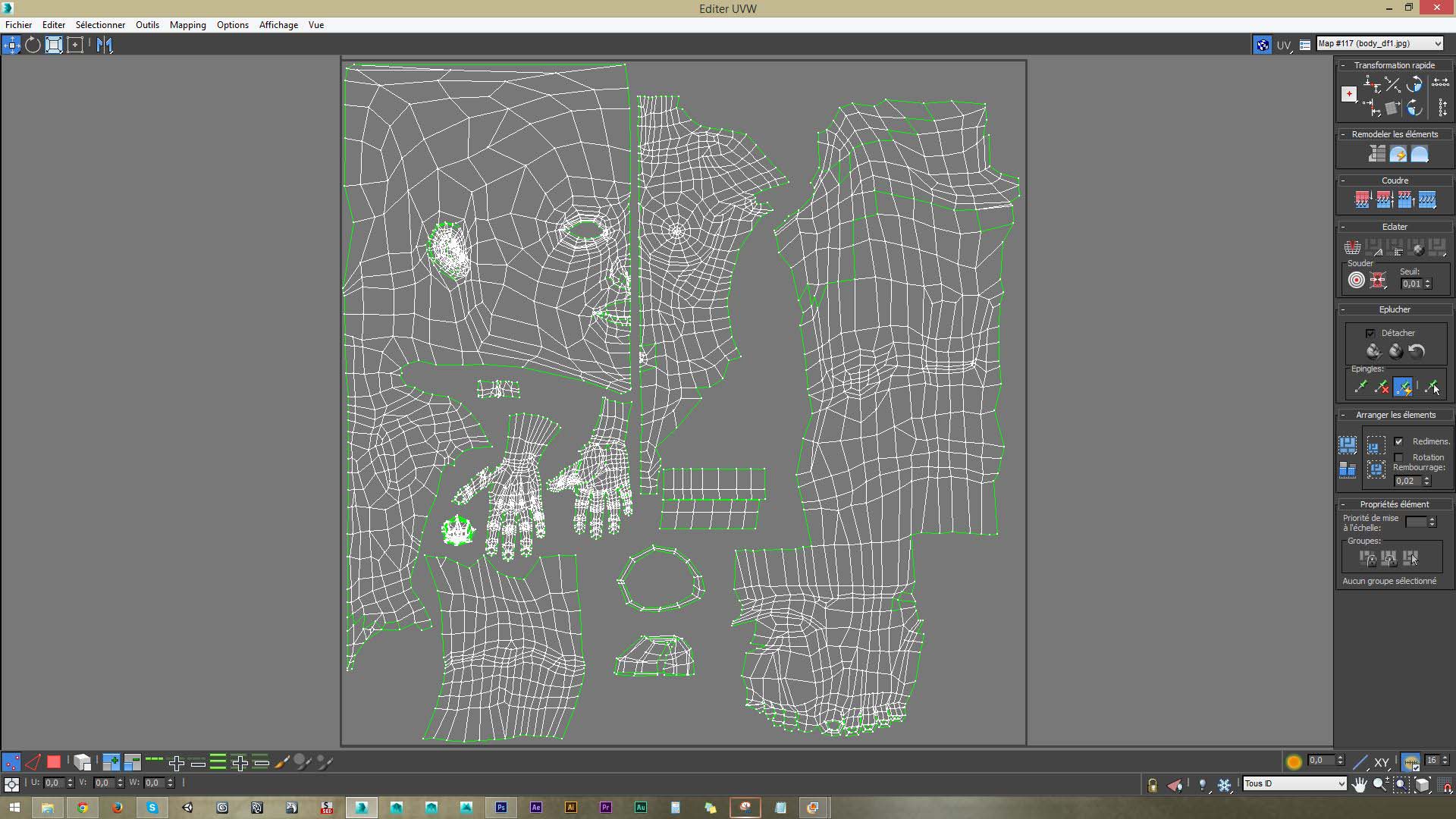Toggle the Détacher checkbox
Viewport: 1456px width, 819px height.
[x=1370, y=333]
